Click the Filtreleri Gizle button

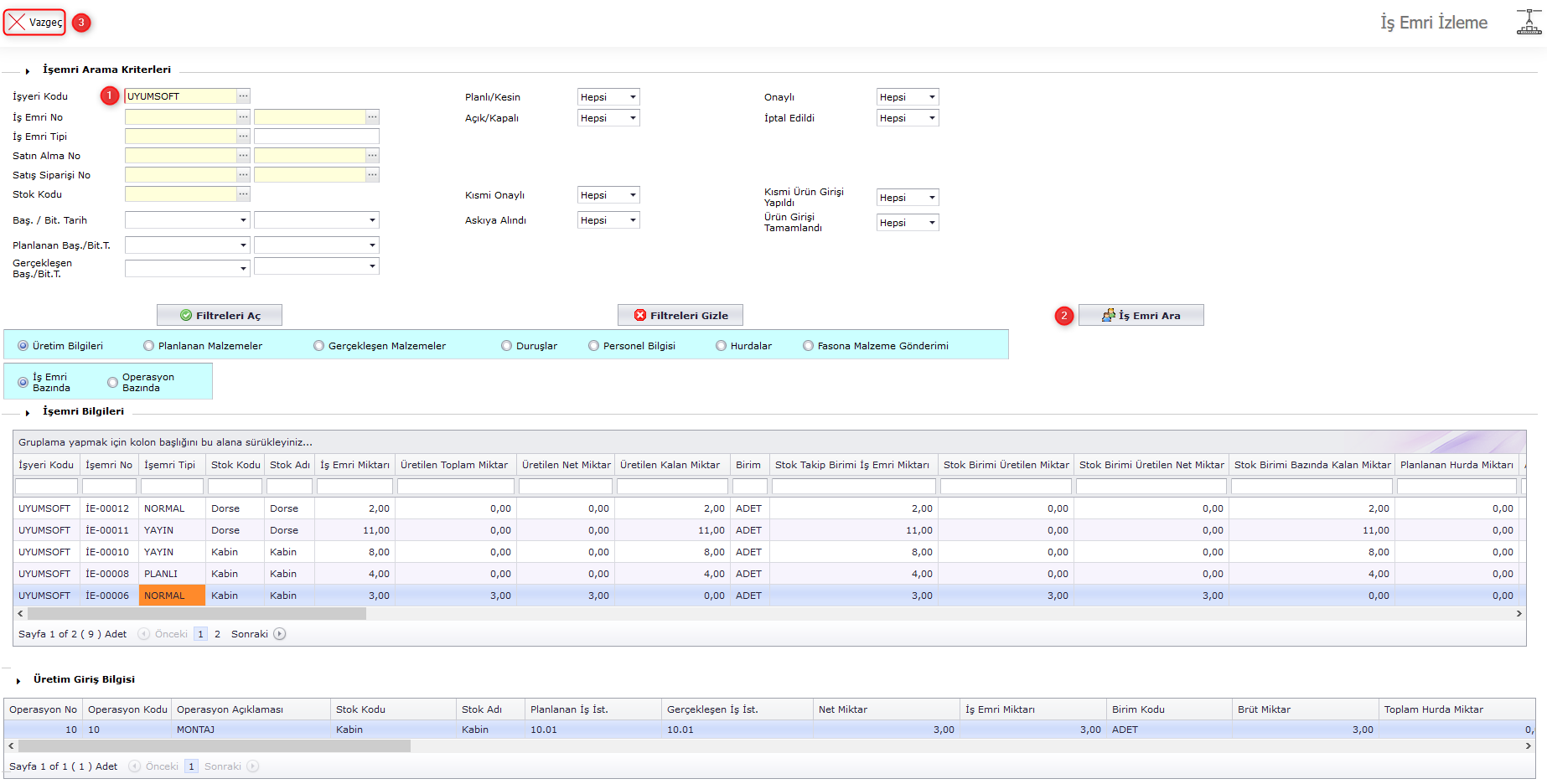[680, 316]
